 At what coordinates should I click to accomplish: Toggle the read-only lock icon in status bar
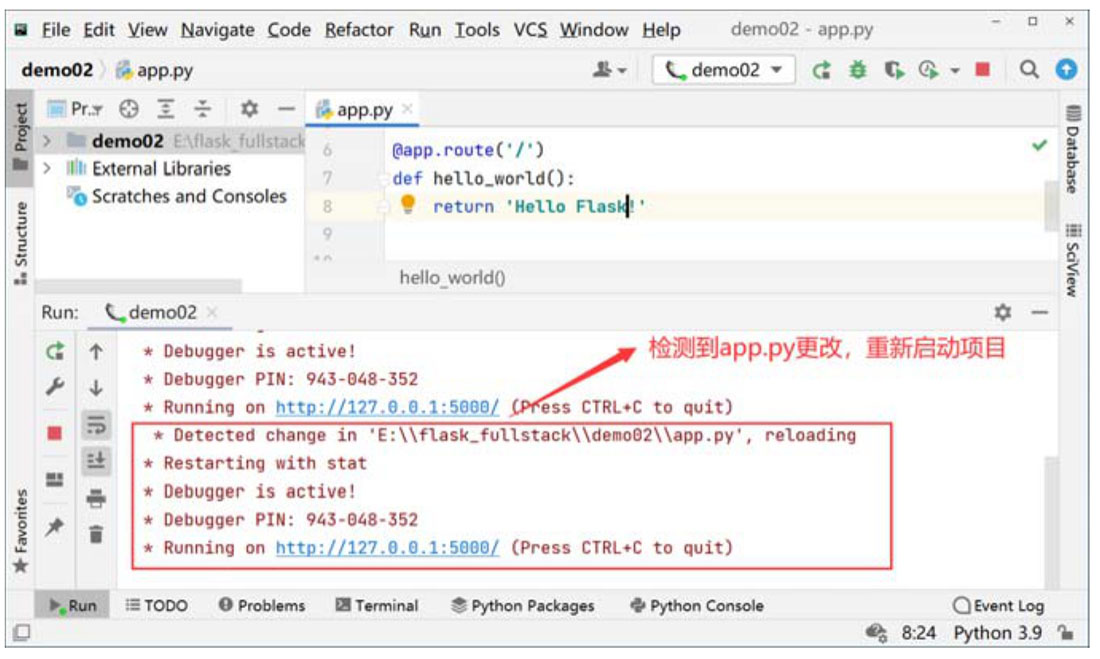point(1066,633)
